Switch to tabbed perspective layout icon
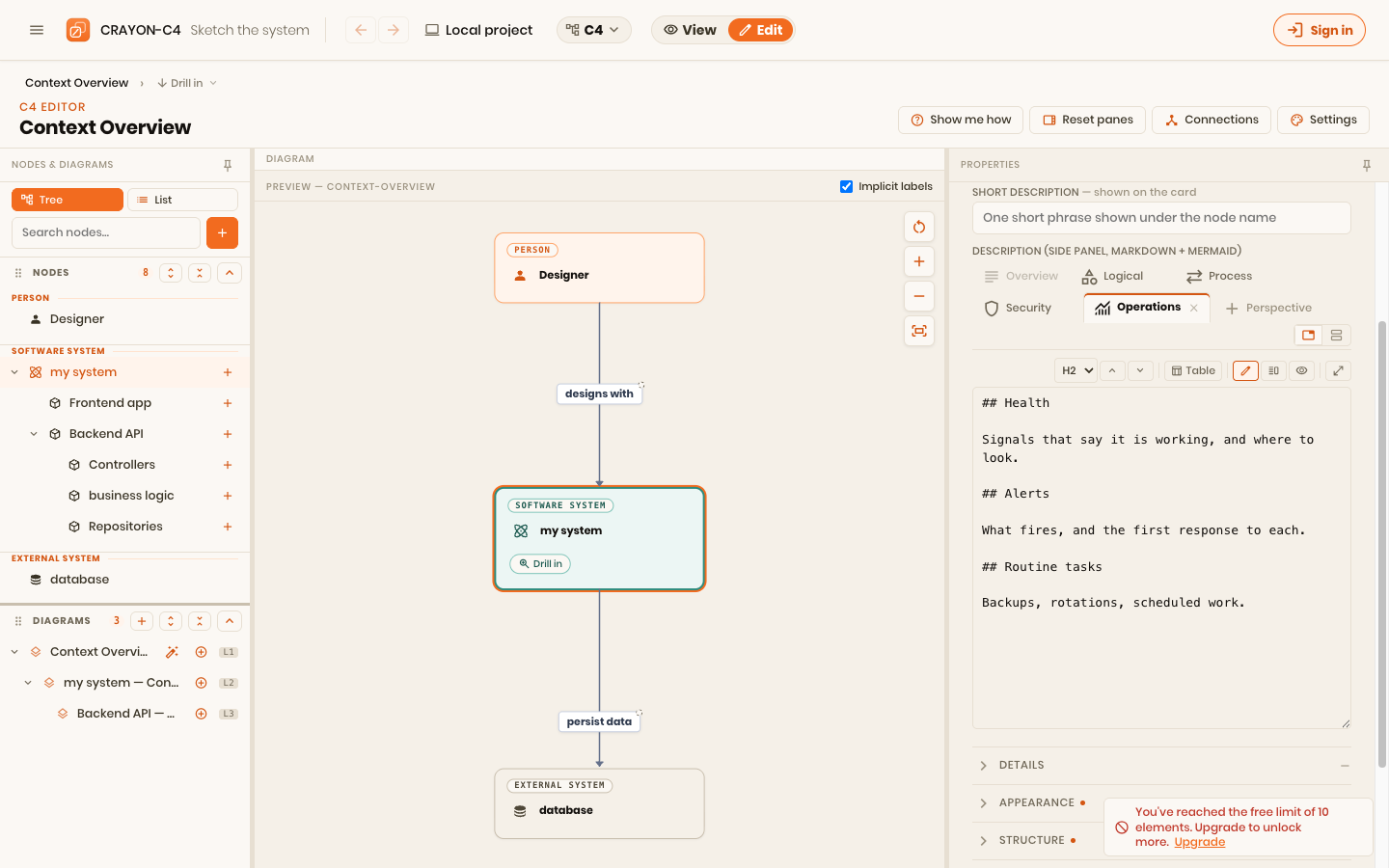1389x868 pixels. (1308, 335)
